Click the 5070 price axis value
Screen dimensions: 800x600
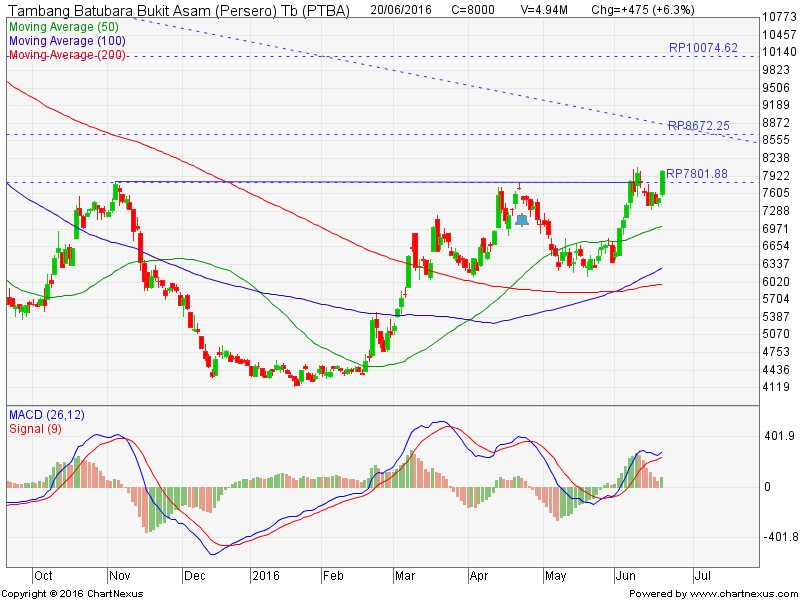pos(776,334)
